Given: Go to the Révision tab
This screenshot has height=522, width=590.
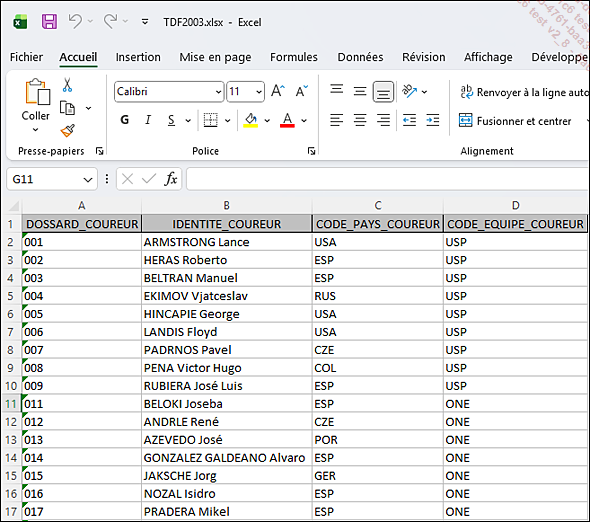Looking at the screenshot, I should pos(424,57).
